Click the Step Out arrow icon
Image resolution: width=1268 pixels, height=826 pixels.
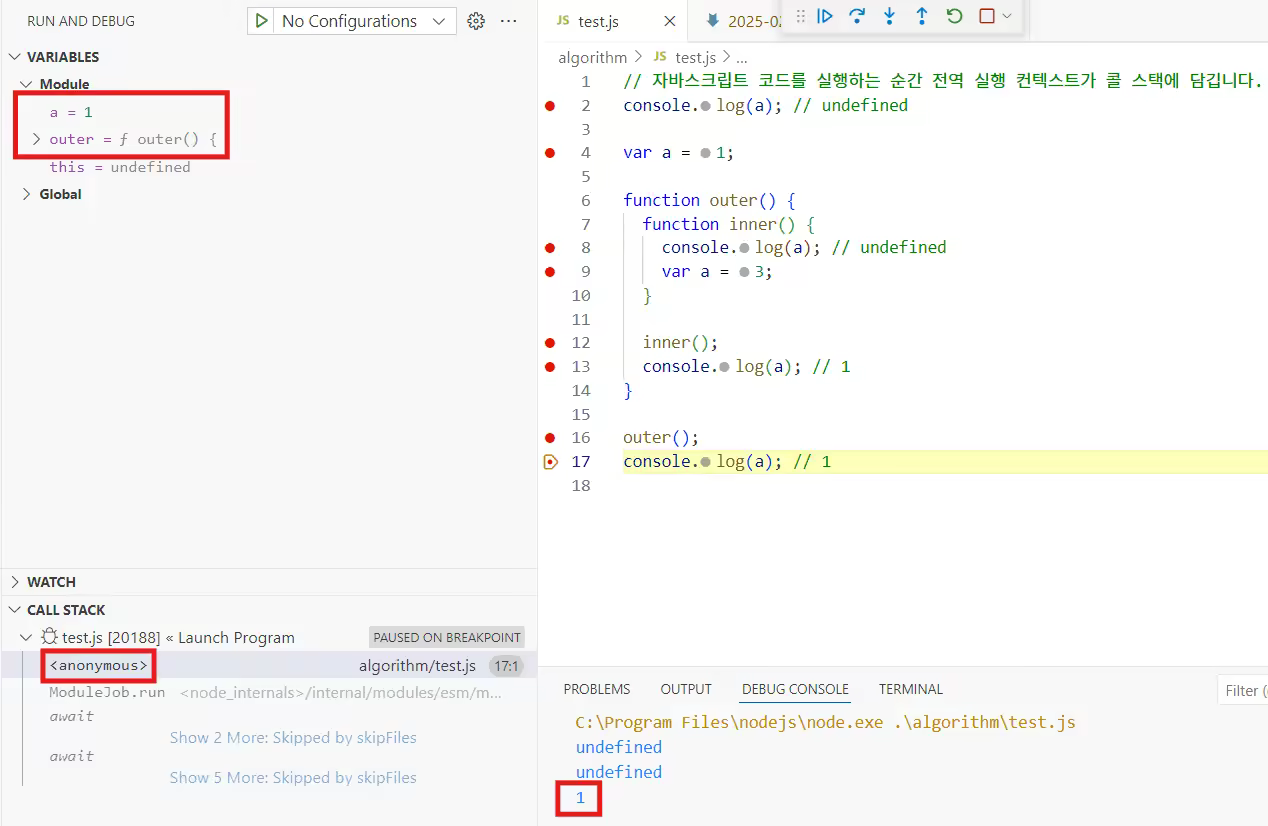pos(922,16)
